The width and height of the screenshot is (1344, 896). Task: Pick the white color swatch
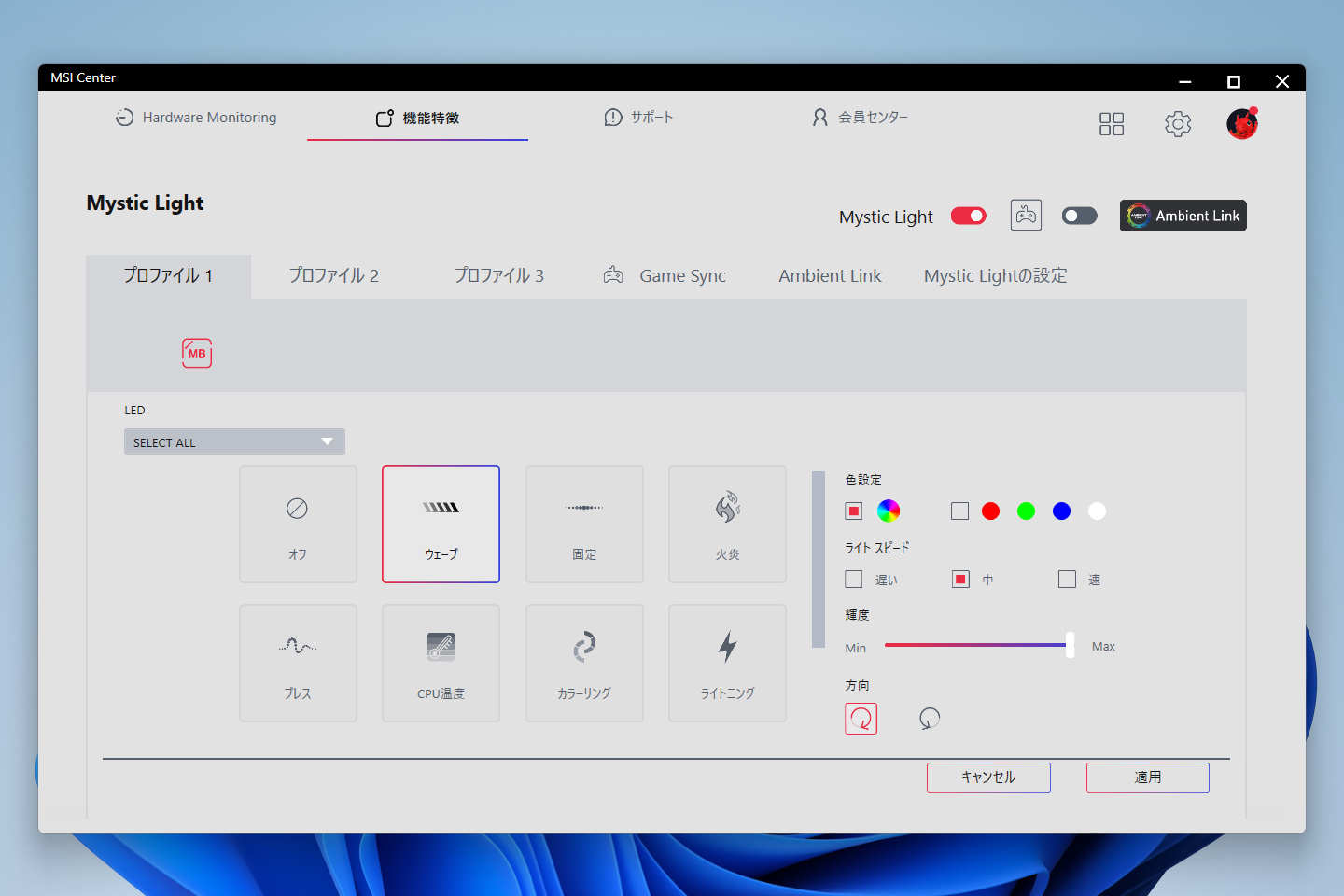pos(1097,511)
